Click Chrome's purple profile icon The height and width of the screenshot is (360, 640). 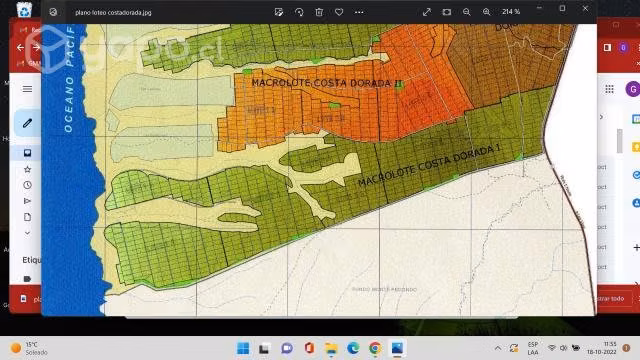coord(623,48)
